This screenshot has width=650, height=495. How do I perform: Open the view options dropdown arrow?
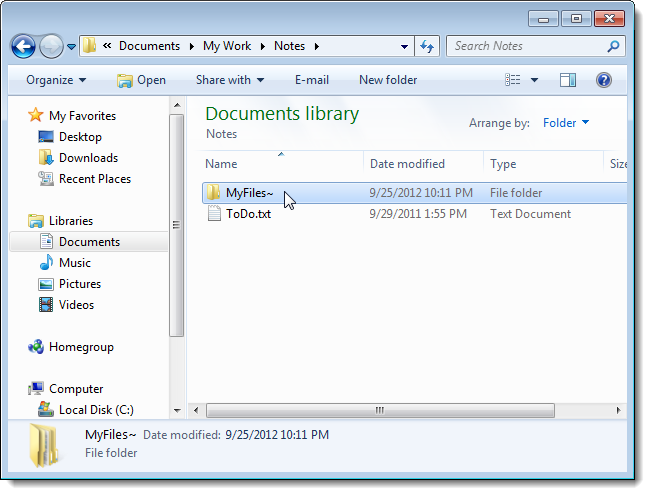tap(534, 80)
